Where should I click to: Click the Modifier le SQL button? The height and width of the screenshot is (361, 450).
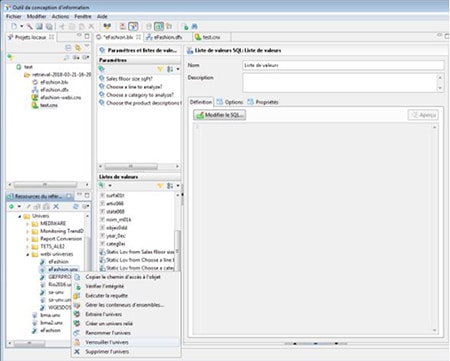(x=220, y=115)
